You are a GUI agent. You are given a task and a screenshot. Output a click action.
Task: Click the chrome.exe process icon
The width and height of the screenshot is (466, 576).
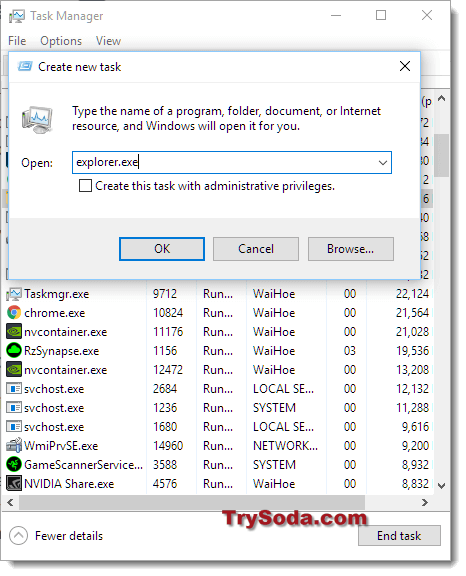[x=14, y=313]
